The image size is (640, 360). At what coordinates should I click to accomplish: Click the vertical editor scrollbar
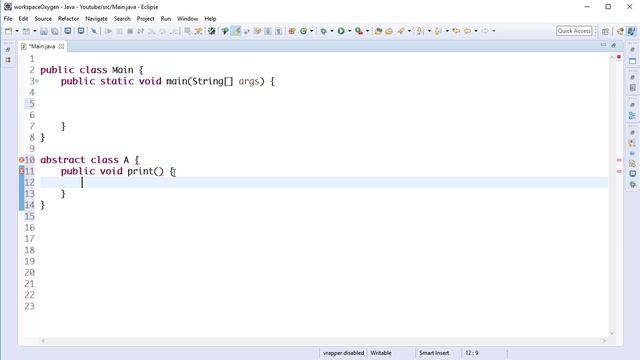tap(612, 195)
